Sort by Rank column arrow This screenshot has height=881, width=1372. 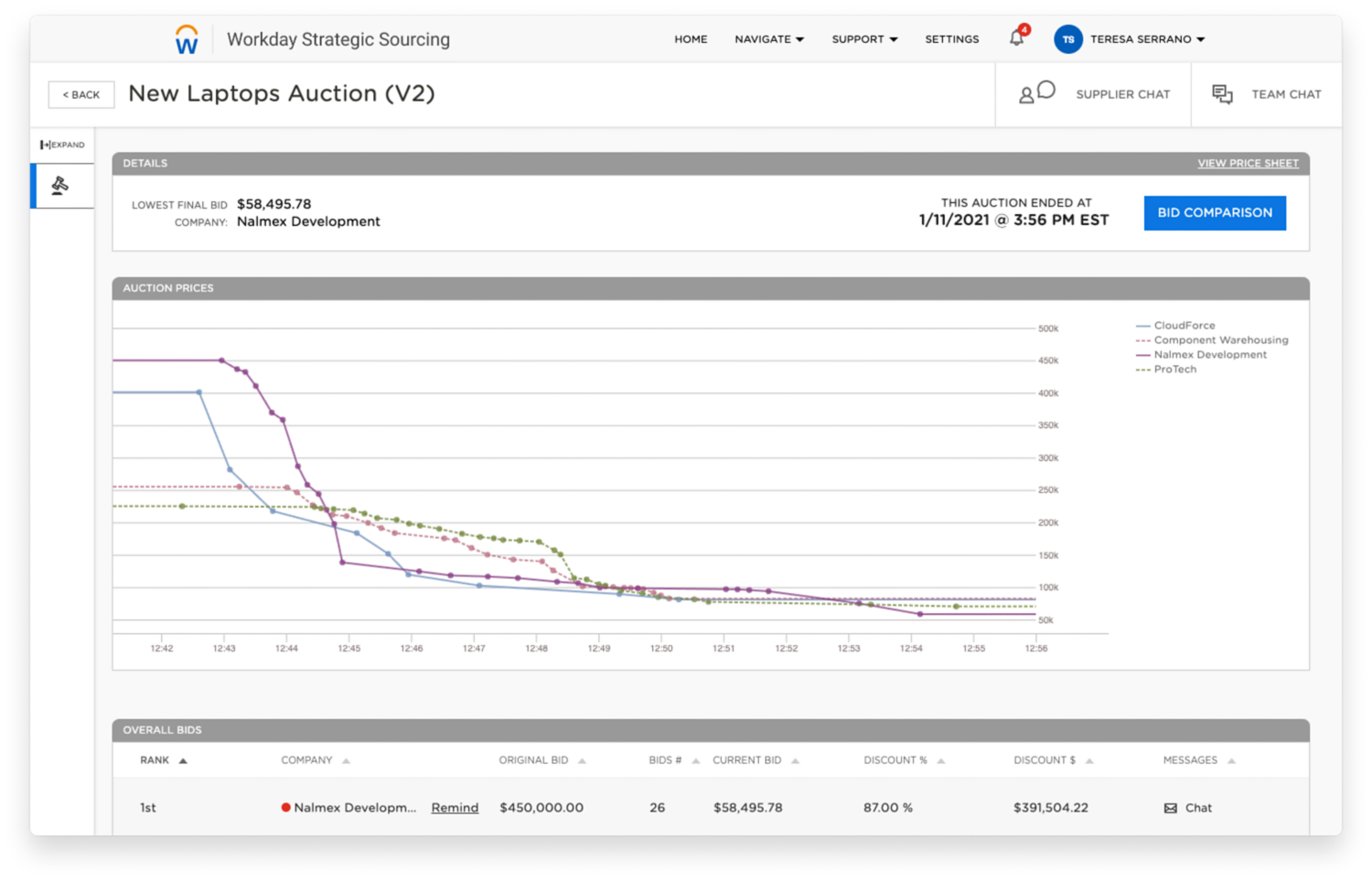[183, 761]
